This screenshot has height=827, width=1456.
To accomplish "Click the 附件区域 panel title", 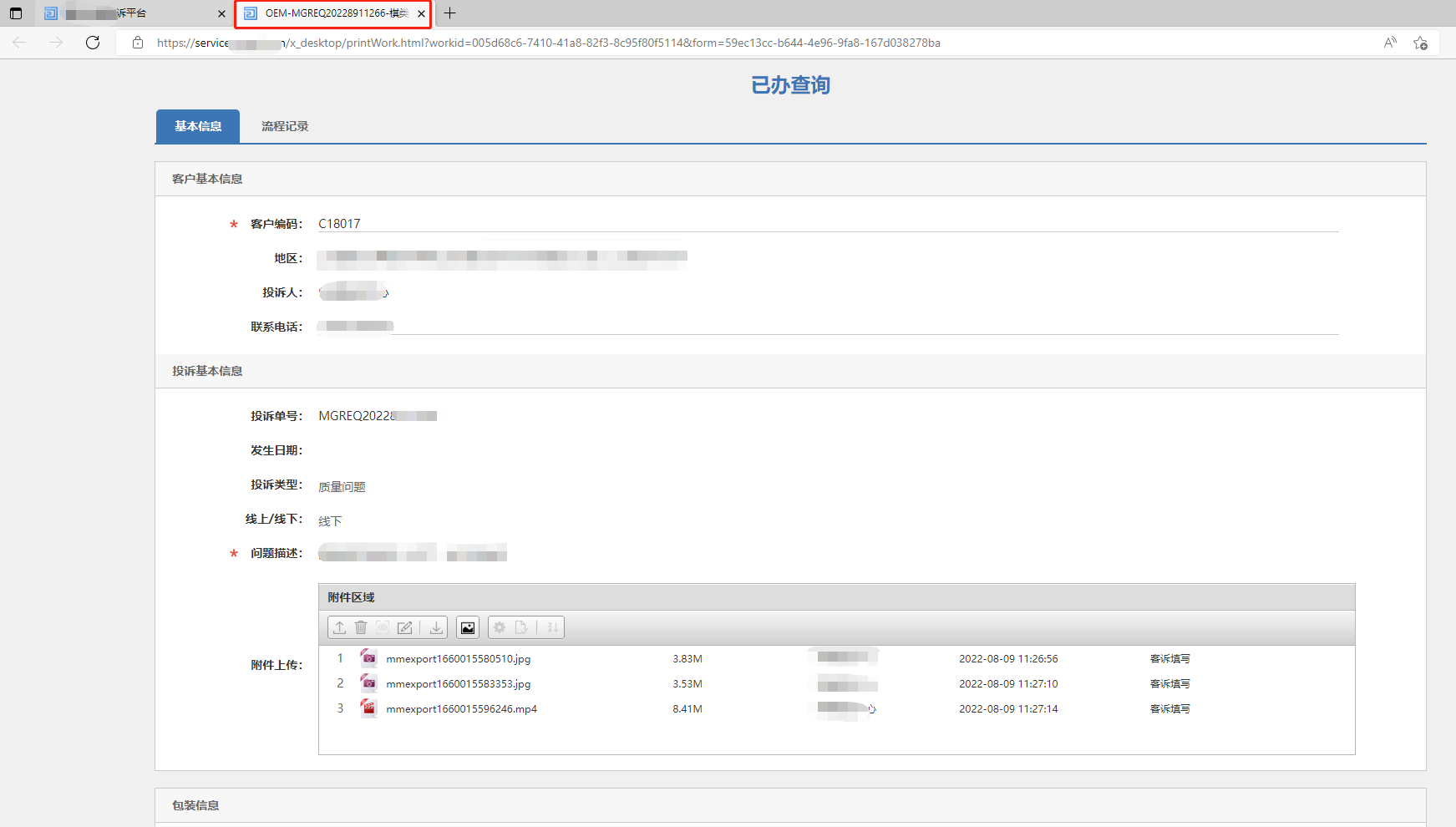I will point(351,597).
